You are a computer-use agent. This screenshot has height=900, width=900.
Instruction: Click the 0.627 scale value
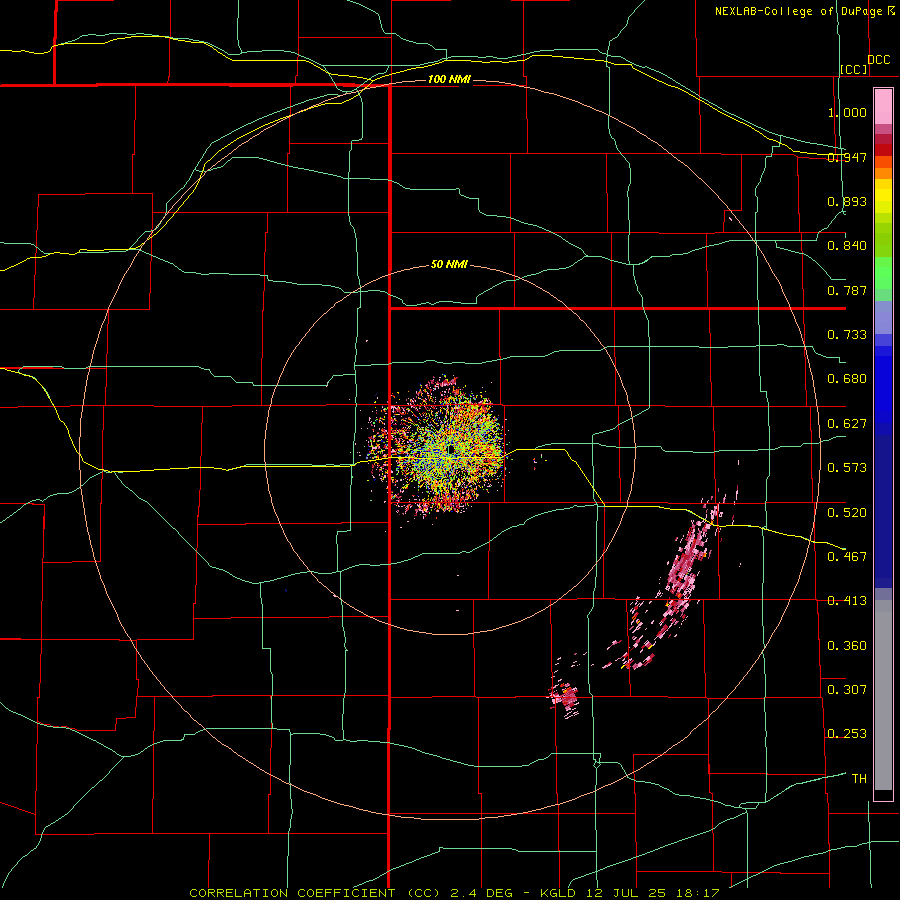(847, 424)
